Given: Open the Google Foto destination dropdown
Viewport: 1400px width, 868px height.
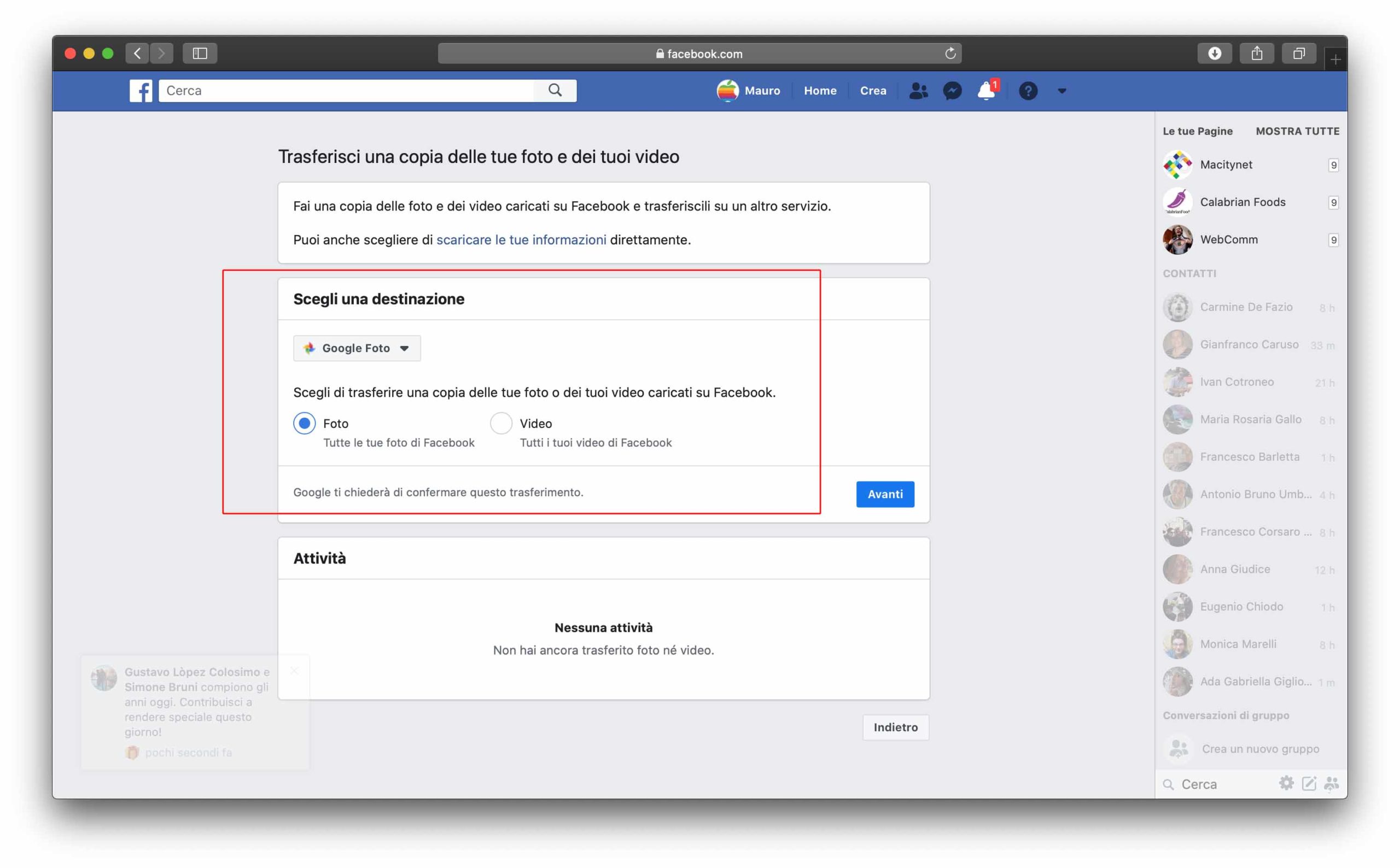Looking at the screenshot, I should pyautogui.click(x=357, y=349).
